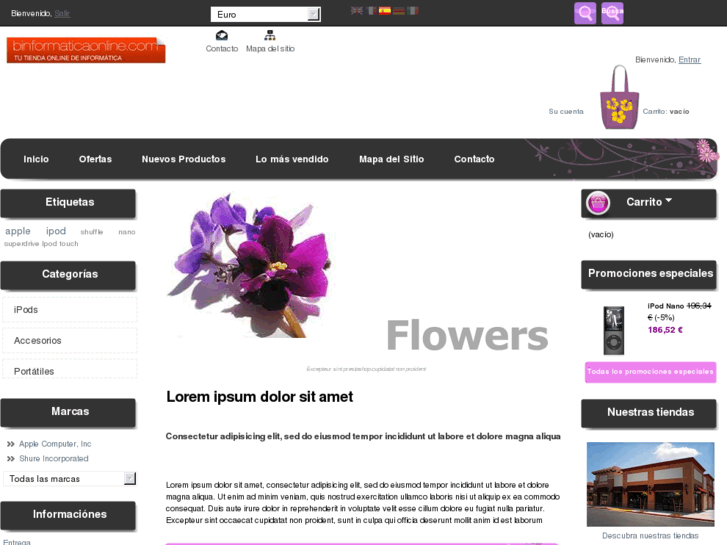Open the Shure Incorporated brand

[54, 458]
